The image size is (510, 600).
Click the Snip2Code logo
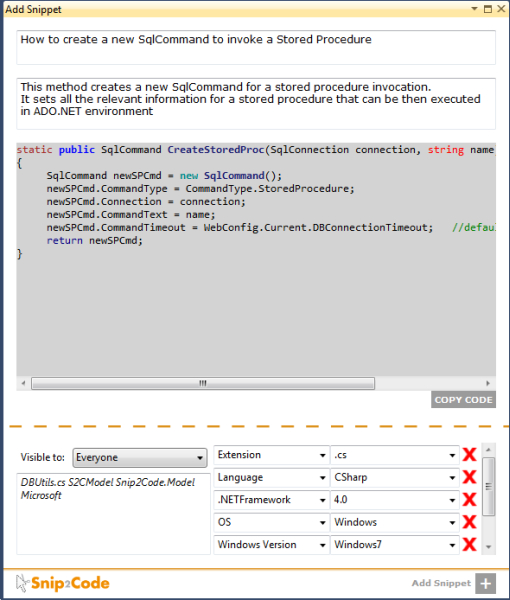coord(63,583)
